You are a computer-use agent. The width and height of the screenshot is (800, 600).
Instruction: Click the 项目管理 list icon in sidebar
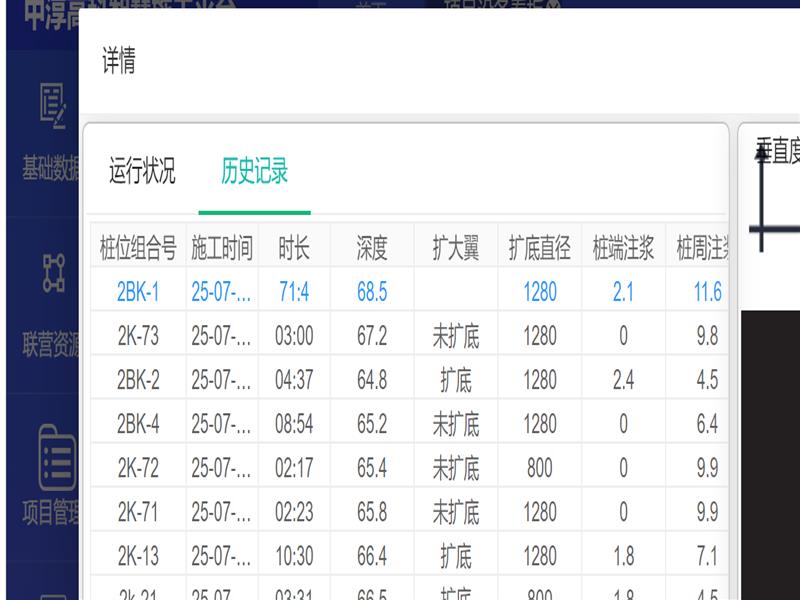(56, 458)
